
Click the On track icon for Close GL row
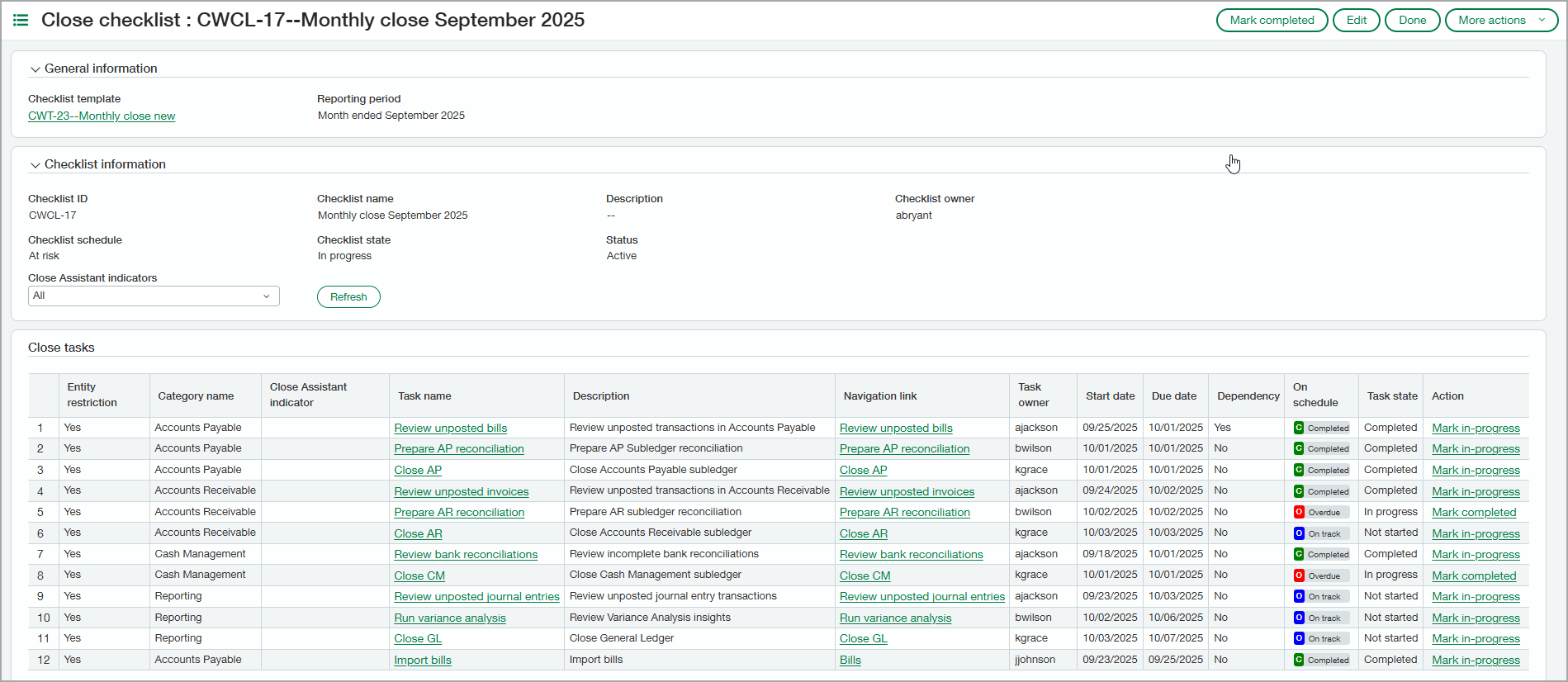tap(1299, 638)
